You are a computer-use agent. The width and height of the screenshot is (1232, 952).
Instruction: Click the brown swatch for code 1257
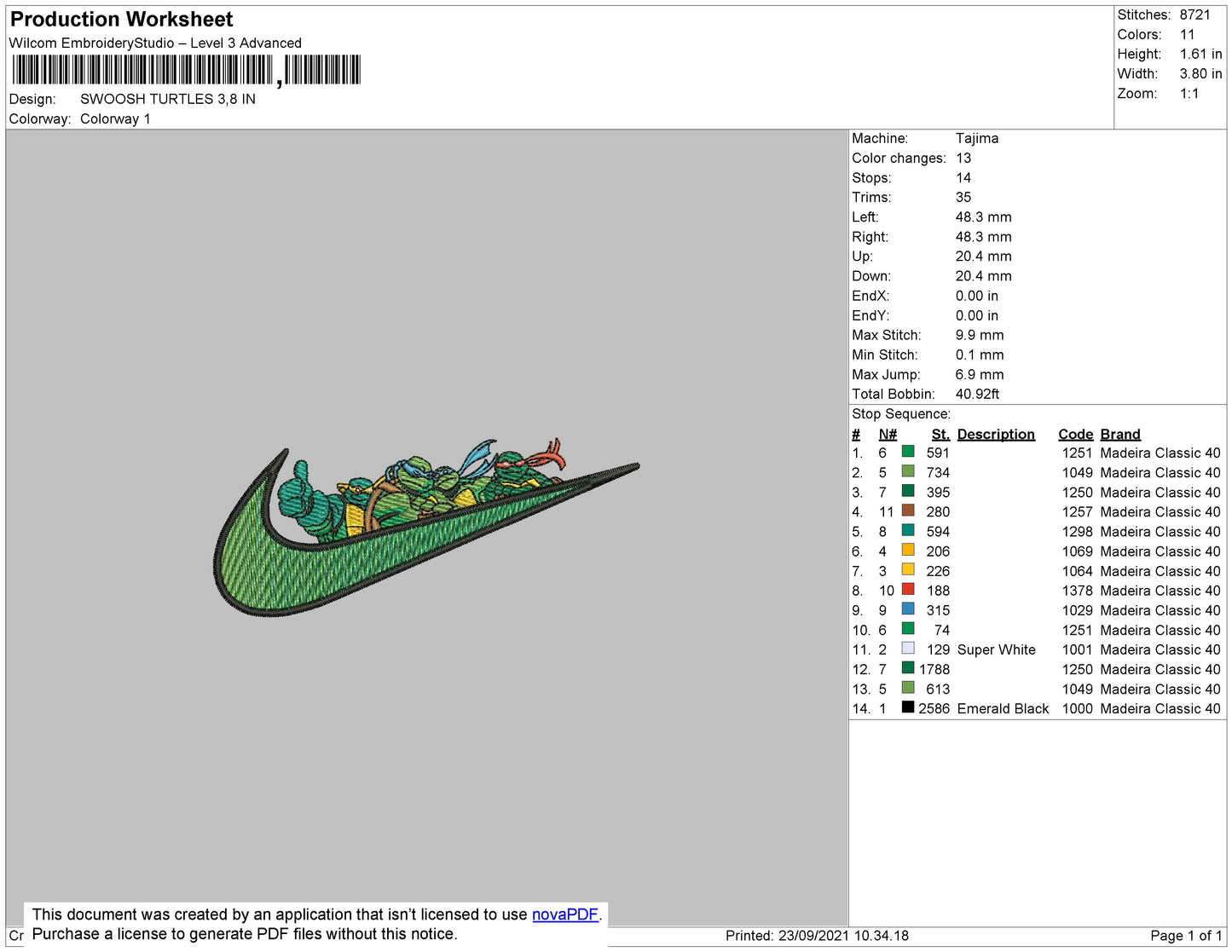pos(908,511)
